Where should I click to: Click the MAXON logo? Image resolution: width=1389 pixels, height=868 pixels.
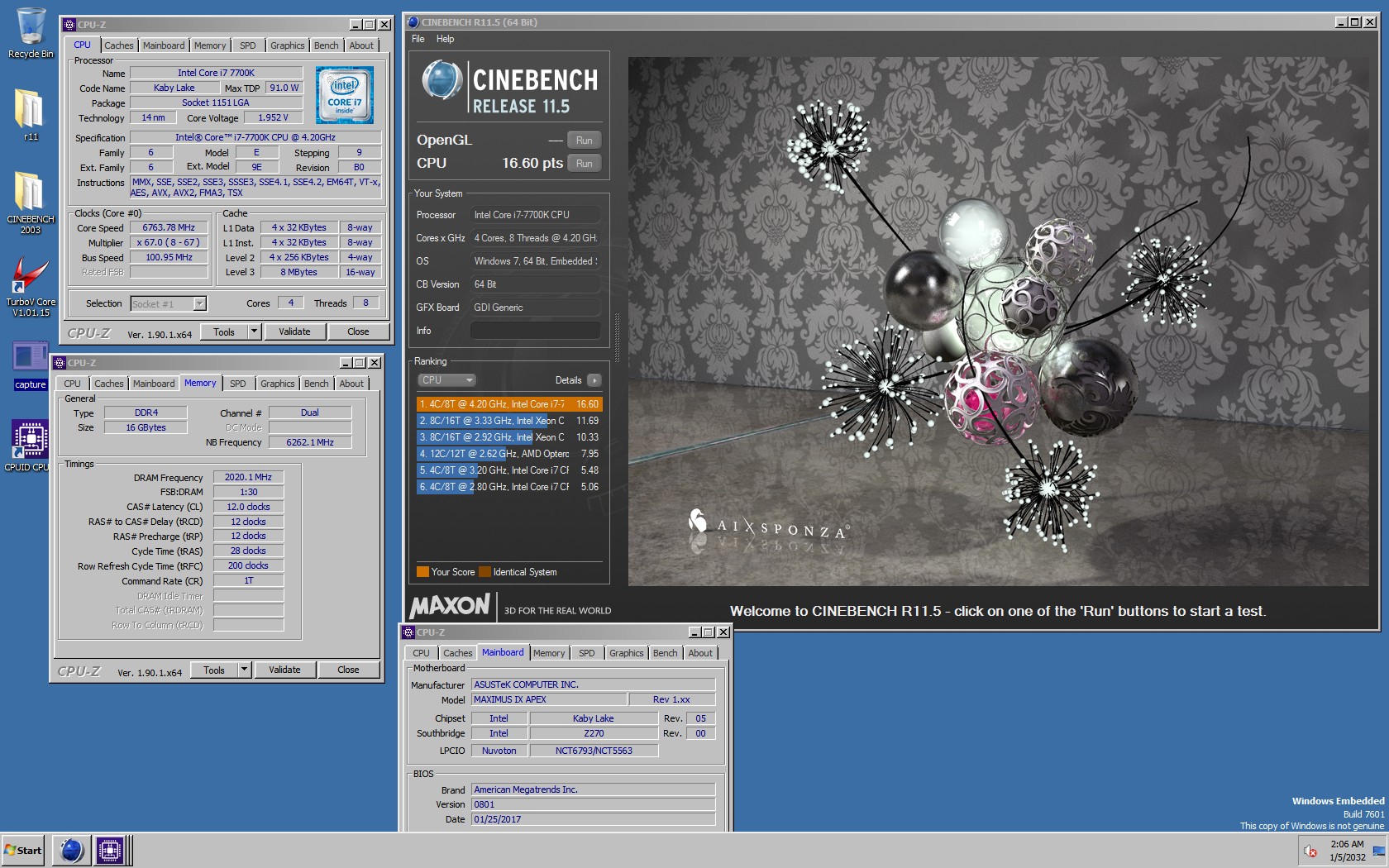[x=451, y=606]
